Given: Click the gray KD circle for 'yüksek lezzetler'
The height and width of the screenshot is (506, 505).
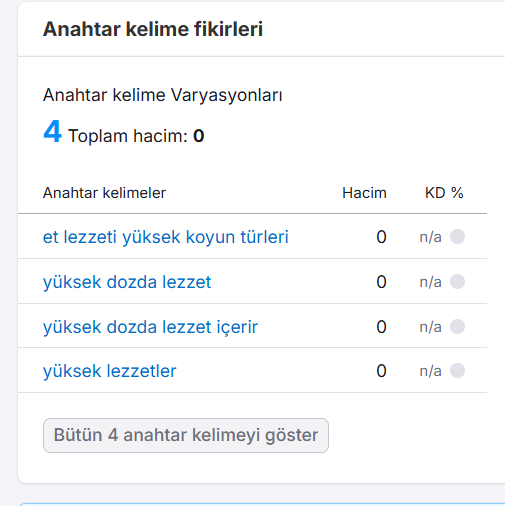Looking at the screenshot, I should pos(457,371).
